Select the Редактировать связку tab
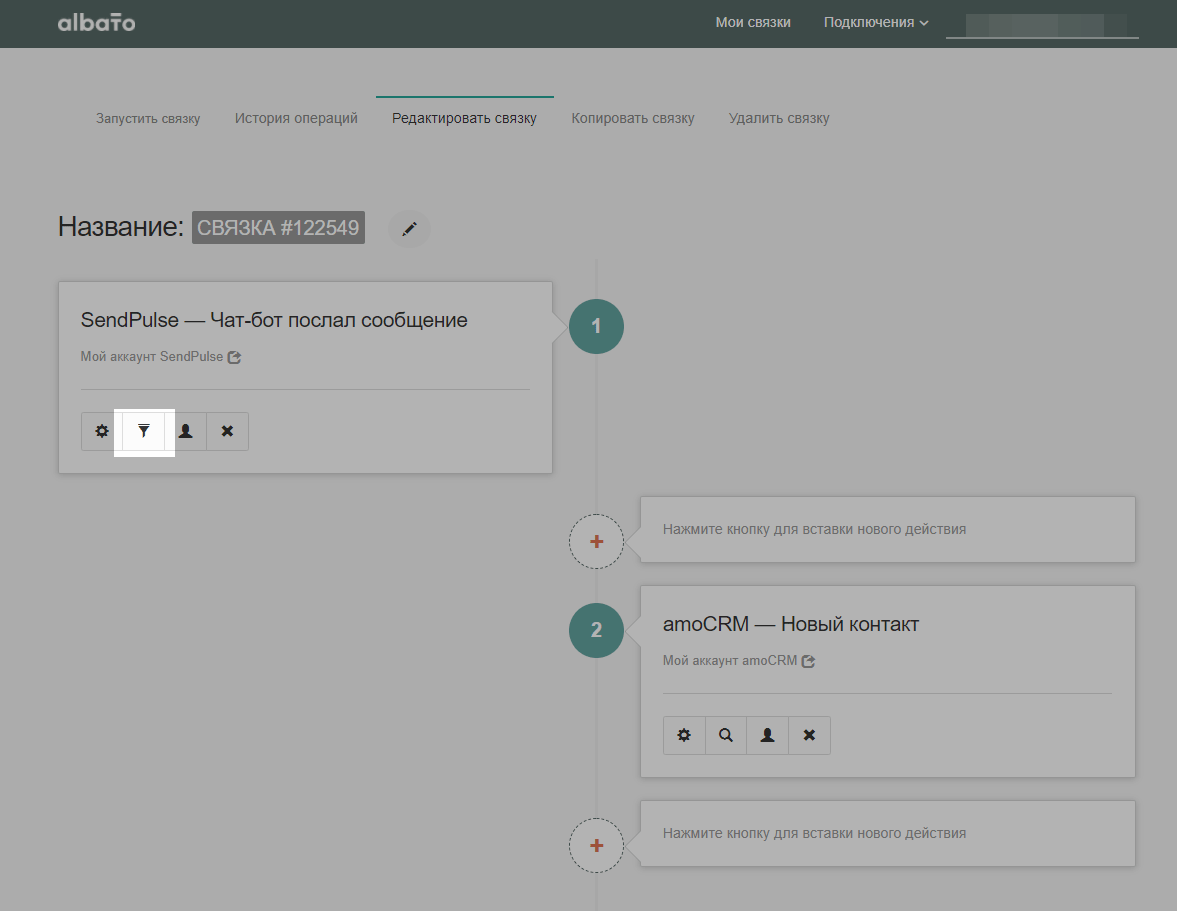Viewport: 1177px width, 911px height. (x=464, y=119)
